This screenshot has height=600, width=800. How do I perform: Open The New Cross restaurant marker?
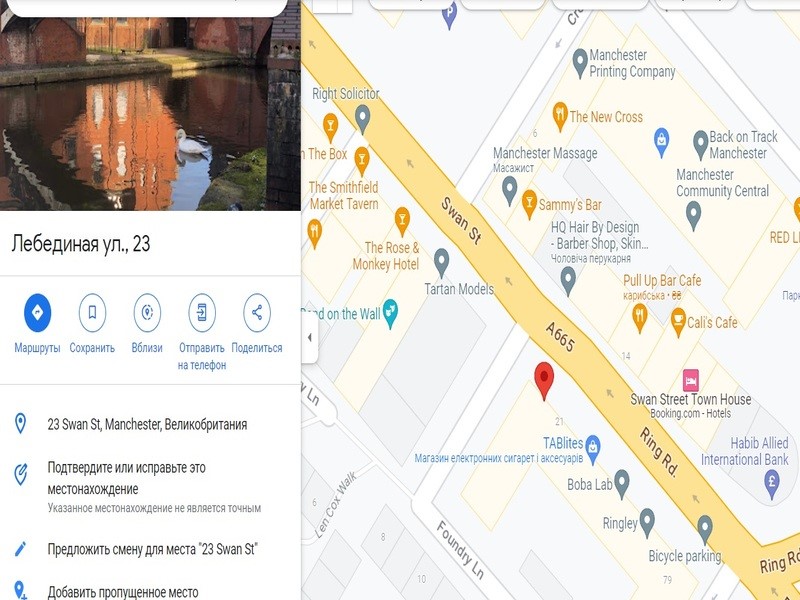(560, 116)
